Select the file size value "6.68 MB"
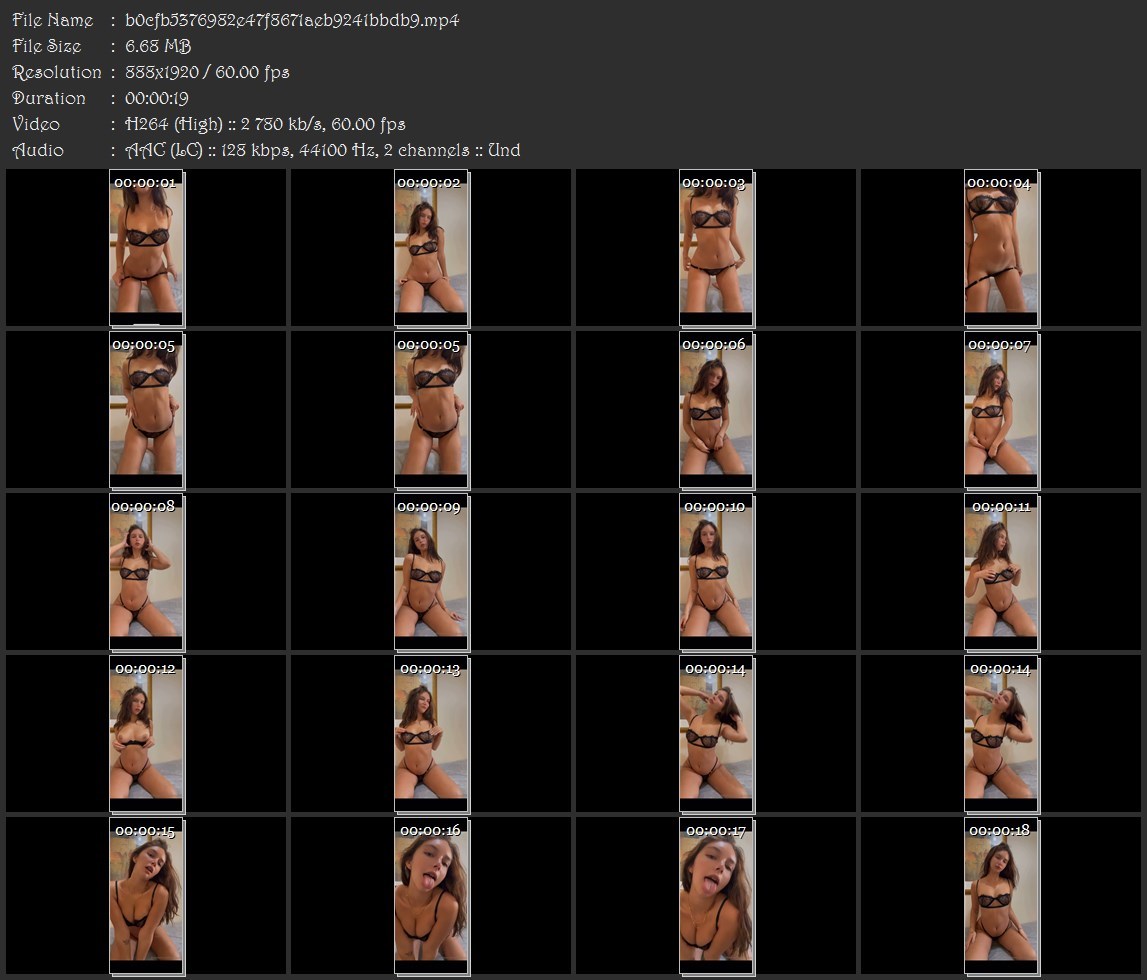 158,46
